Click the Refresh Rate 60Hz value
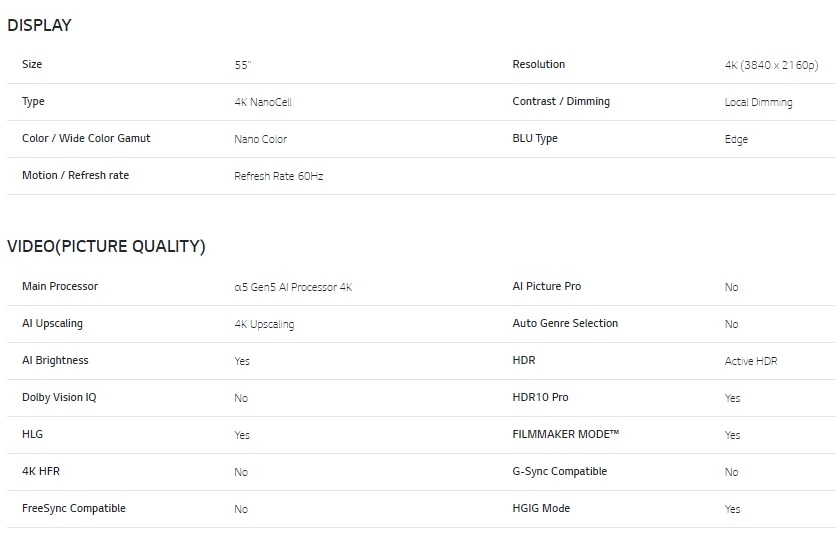 (x=278, y=176)
